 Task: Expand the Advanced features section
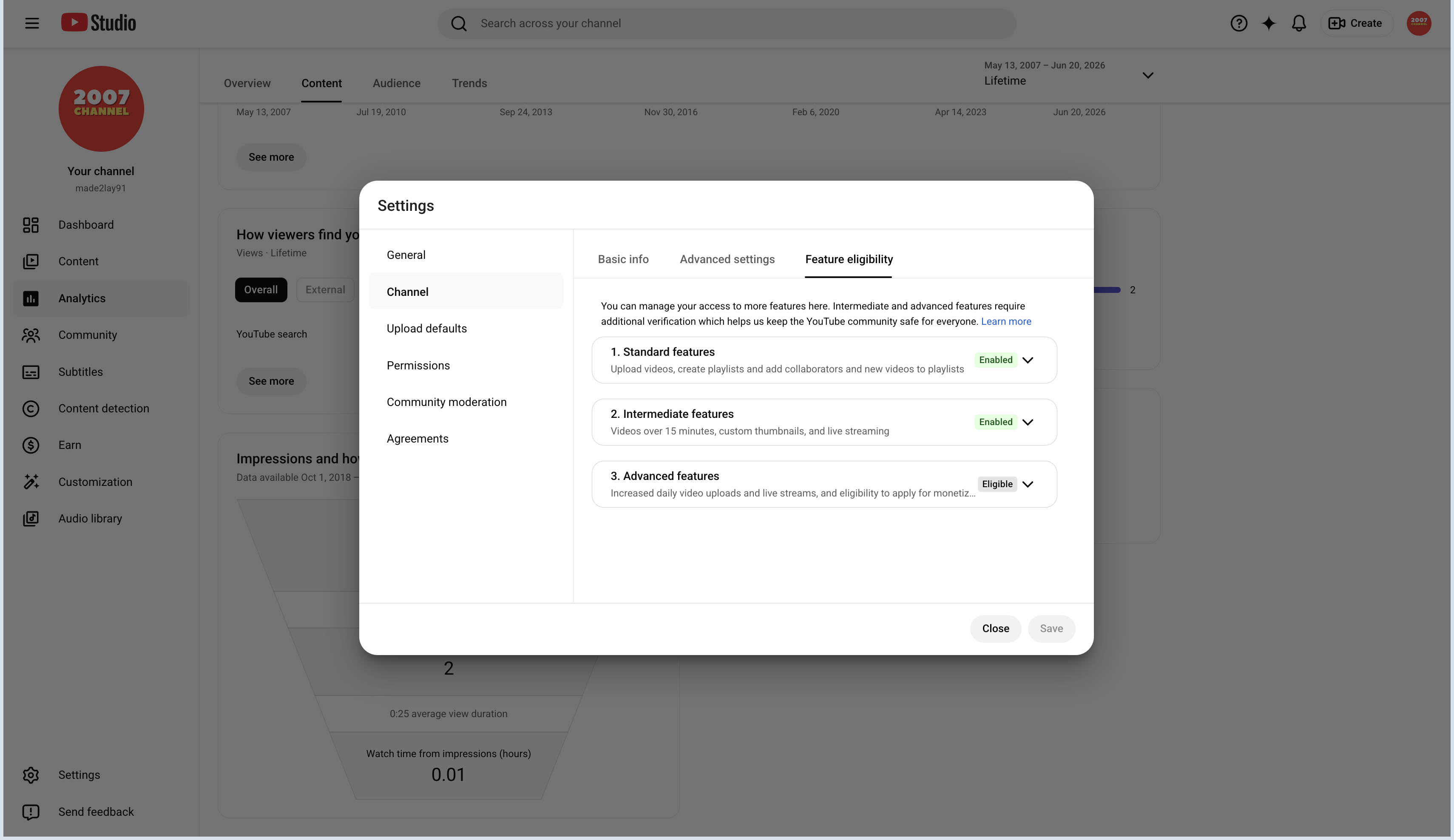coord(1028,484)
